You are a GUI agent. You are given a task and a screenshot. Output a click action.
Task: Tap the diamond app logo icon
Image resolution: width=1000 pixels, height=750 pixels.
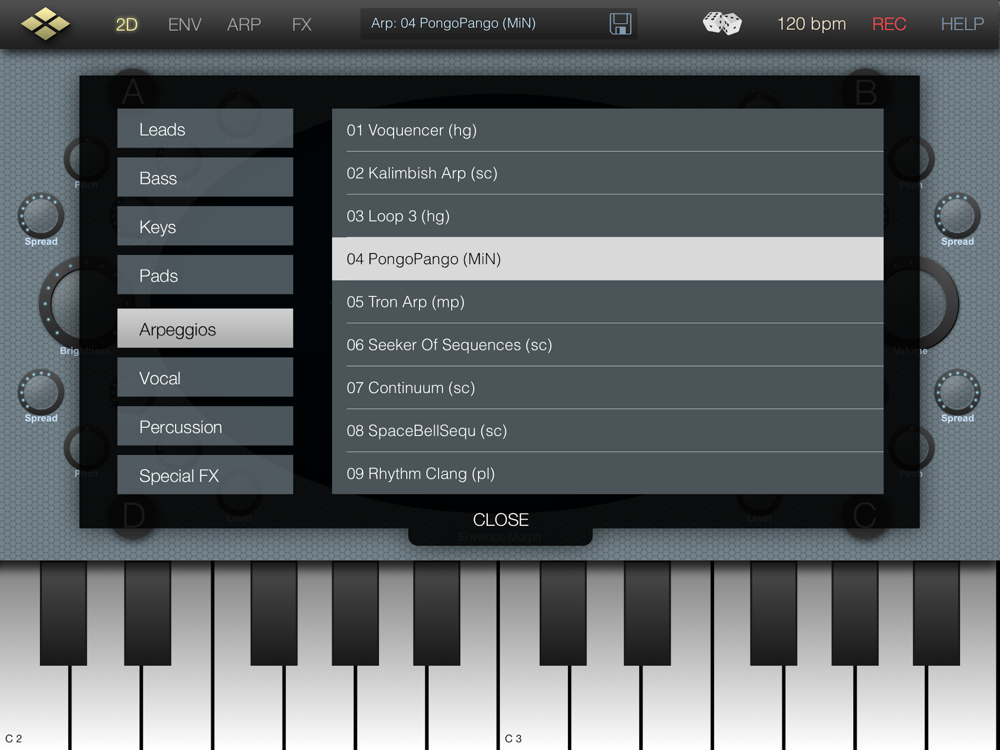[x=45, y=24]
